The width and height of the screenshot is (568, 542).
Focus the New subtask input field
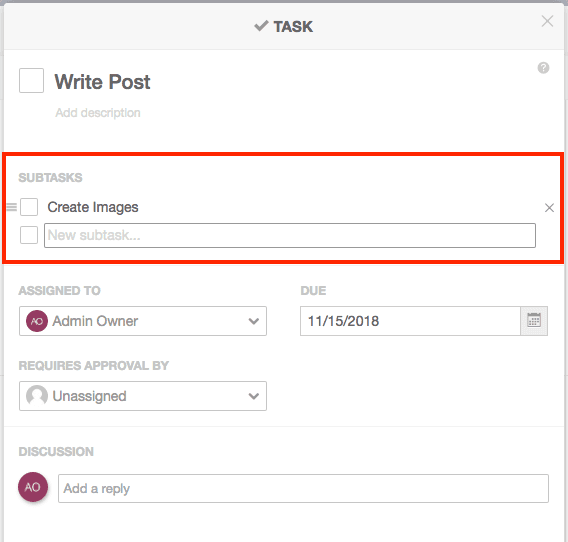(290, 235)
